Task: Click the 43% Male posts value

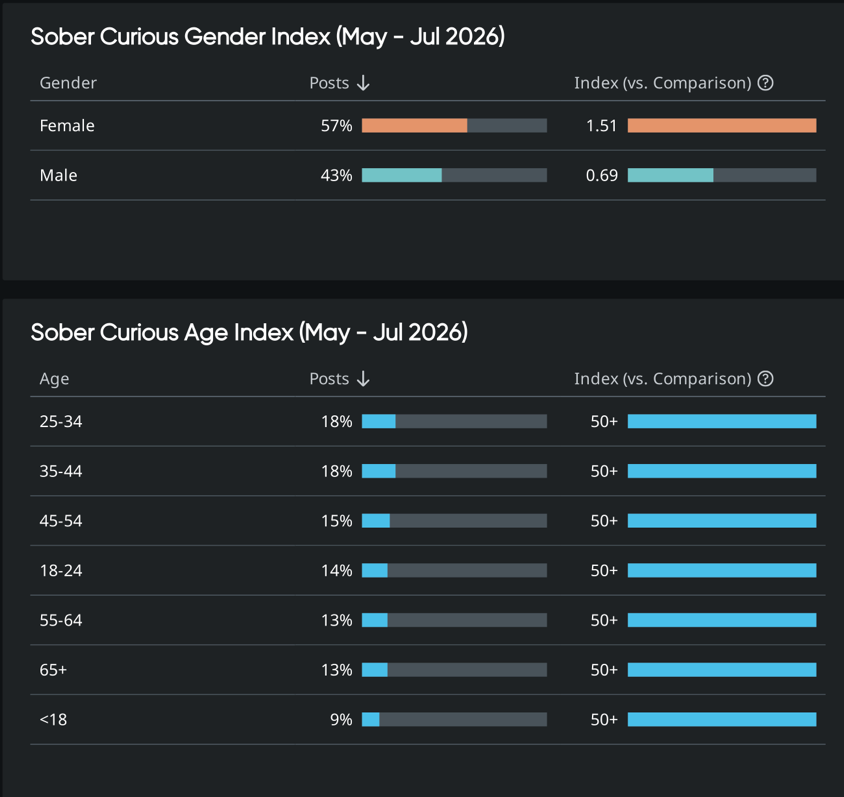Action: (336, 175)
